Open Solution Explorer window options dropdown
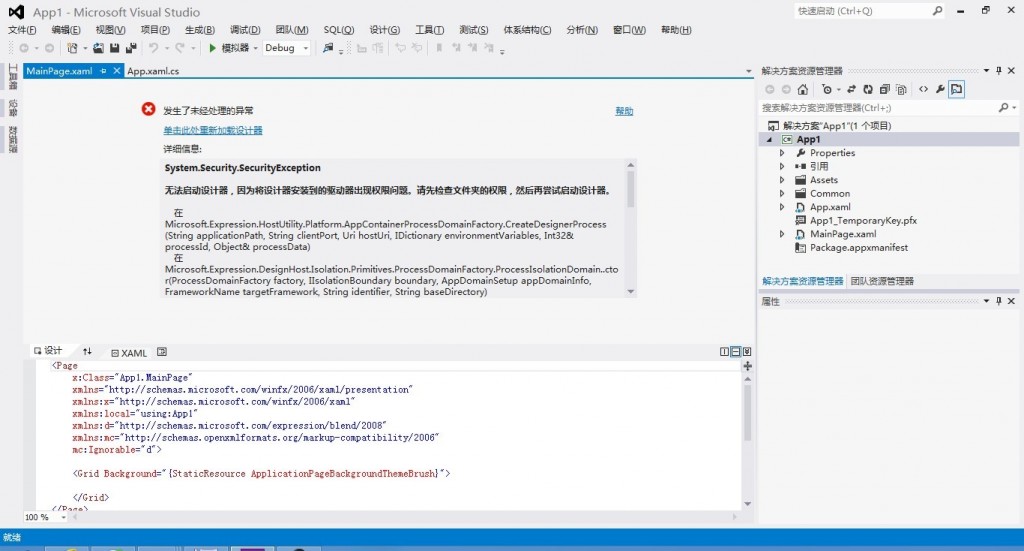Image resolution: width=1024 pixels, height=551 pixels. point(986,71)
